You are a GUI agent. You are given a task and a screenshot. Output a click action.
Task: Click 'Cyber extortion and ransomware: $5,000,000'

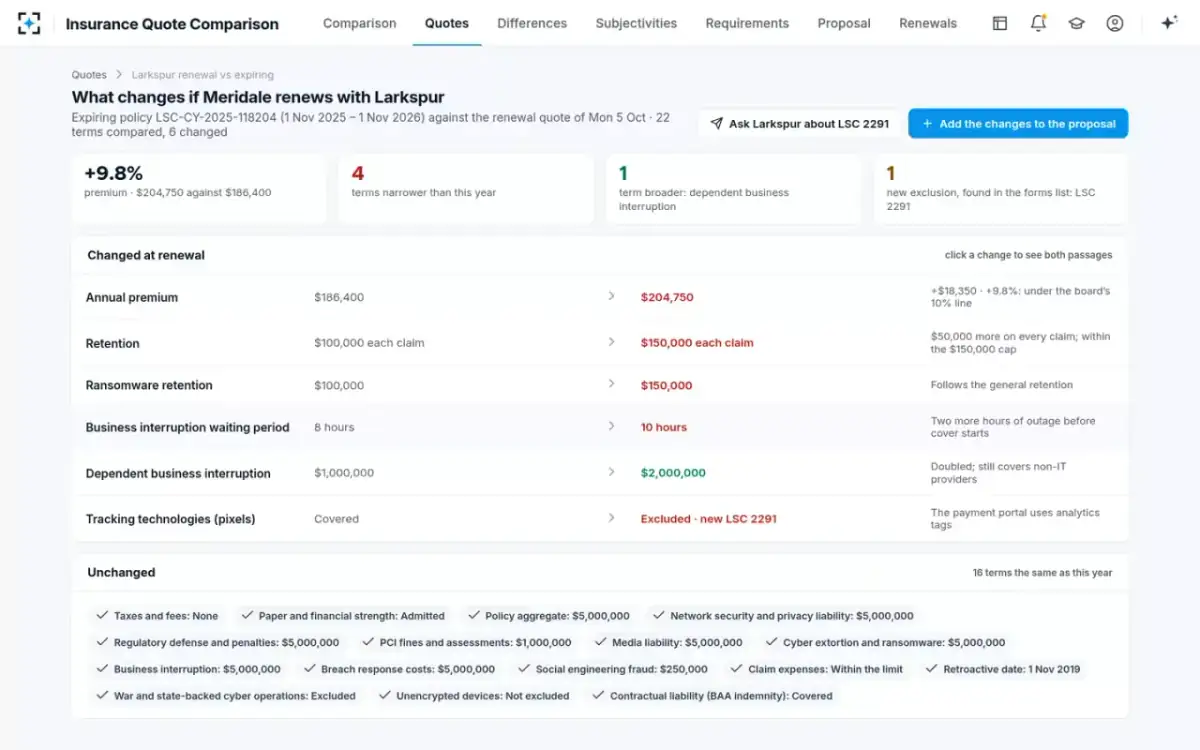coord(885,643)
